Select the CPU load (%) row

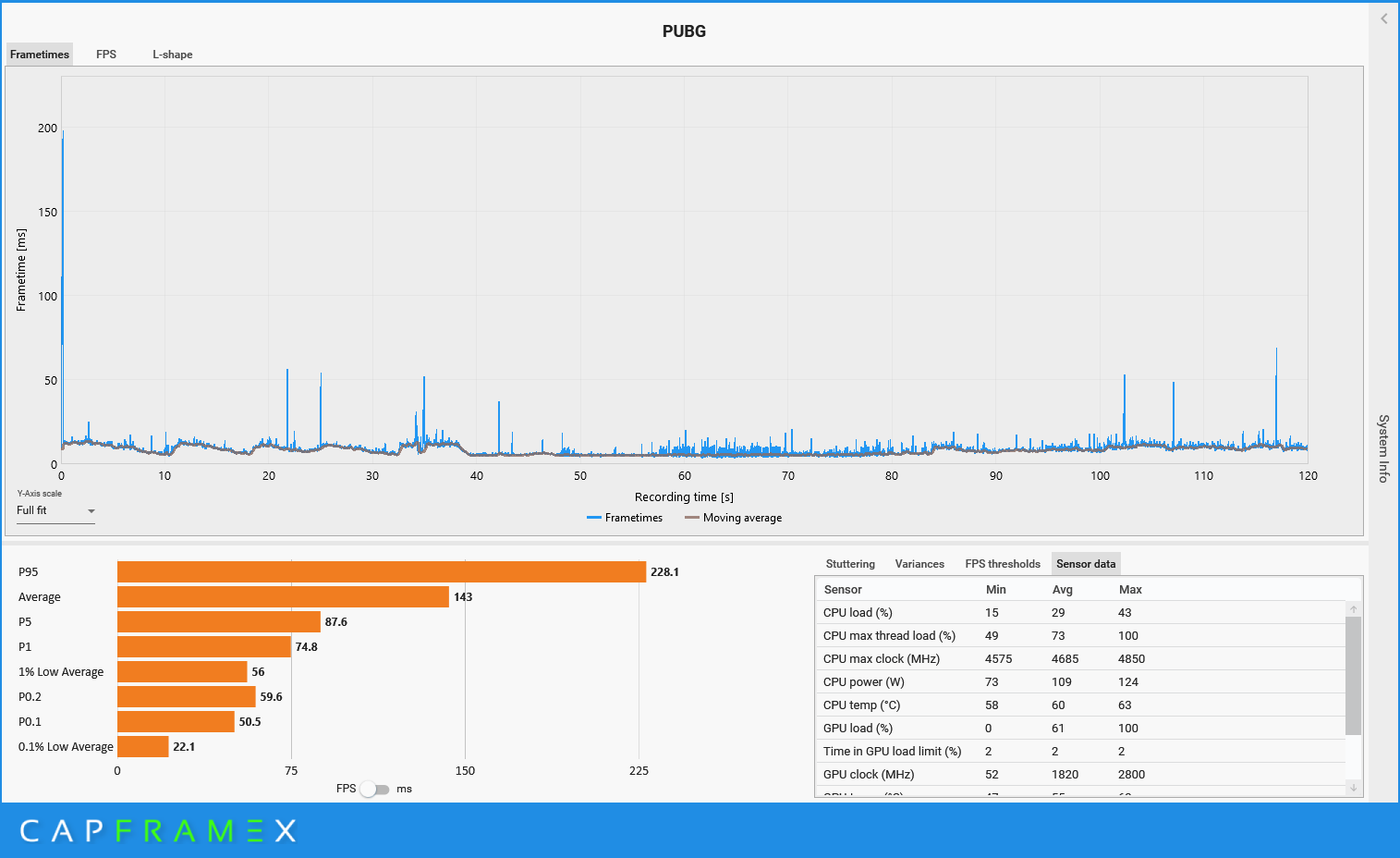(1081, 613)
